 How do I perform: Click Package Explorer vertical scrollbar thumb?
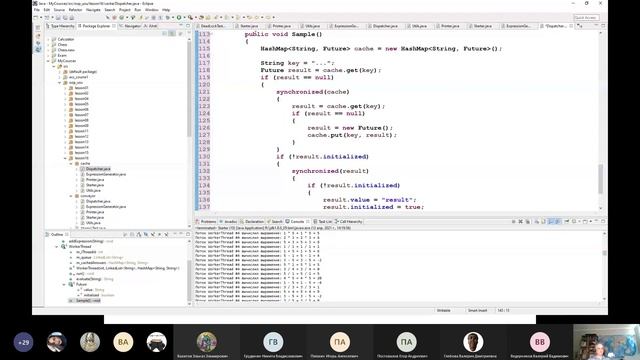[x=189, y=89]
